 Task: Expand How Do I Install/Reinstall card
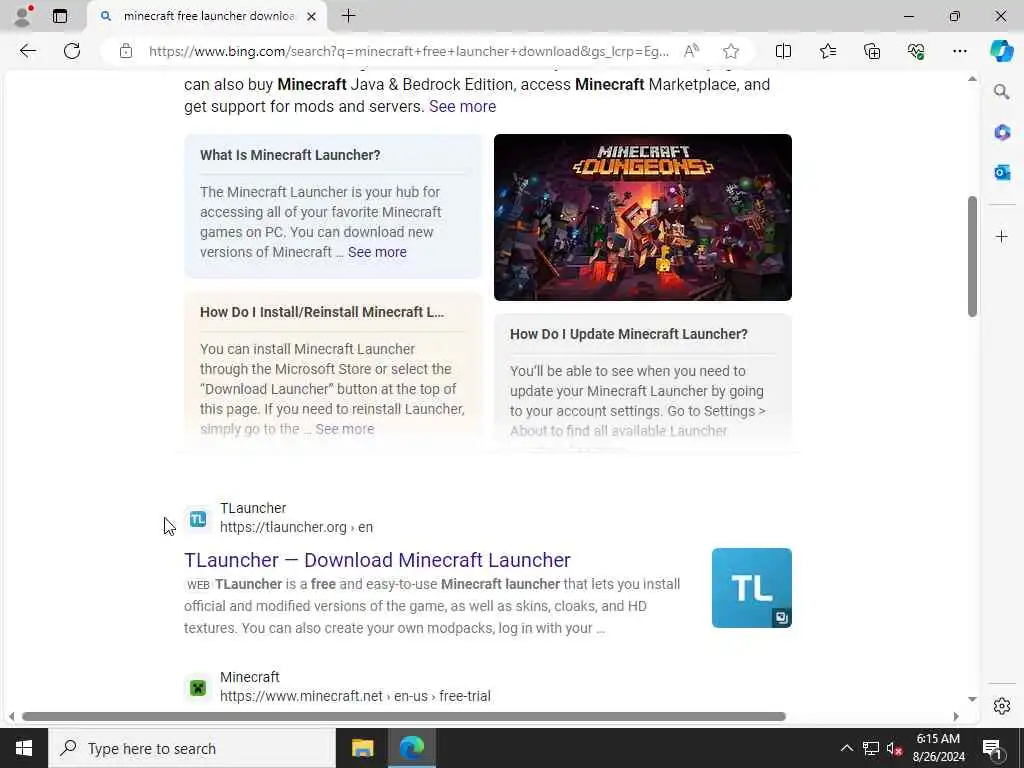333,372
